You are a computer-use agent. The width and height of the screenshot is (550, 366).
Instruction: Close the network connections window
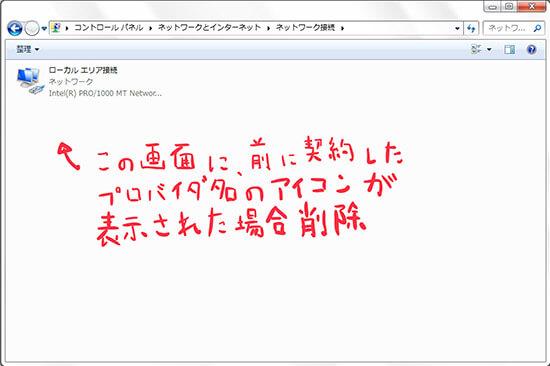click(x=531, y=6)
